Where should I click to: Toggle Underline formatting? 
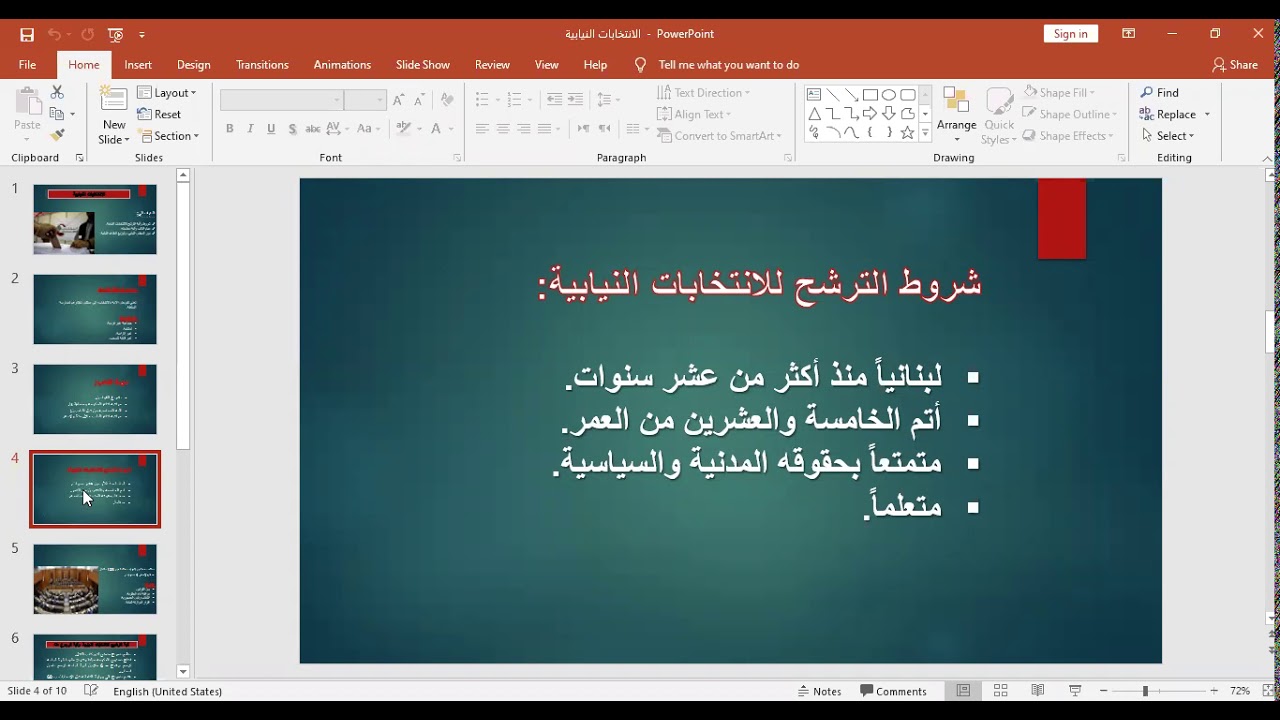tap(271, 129)
